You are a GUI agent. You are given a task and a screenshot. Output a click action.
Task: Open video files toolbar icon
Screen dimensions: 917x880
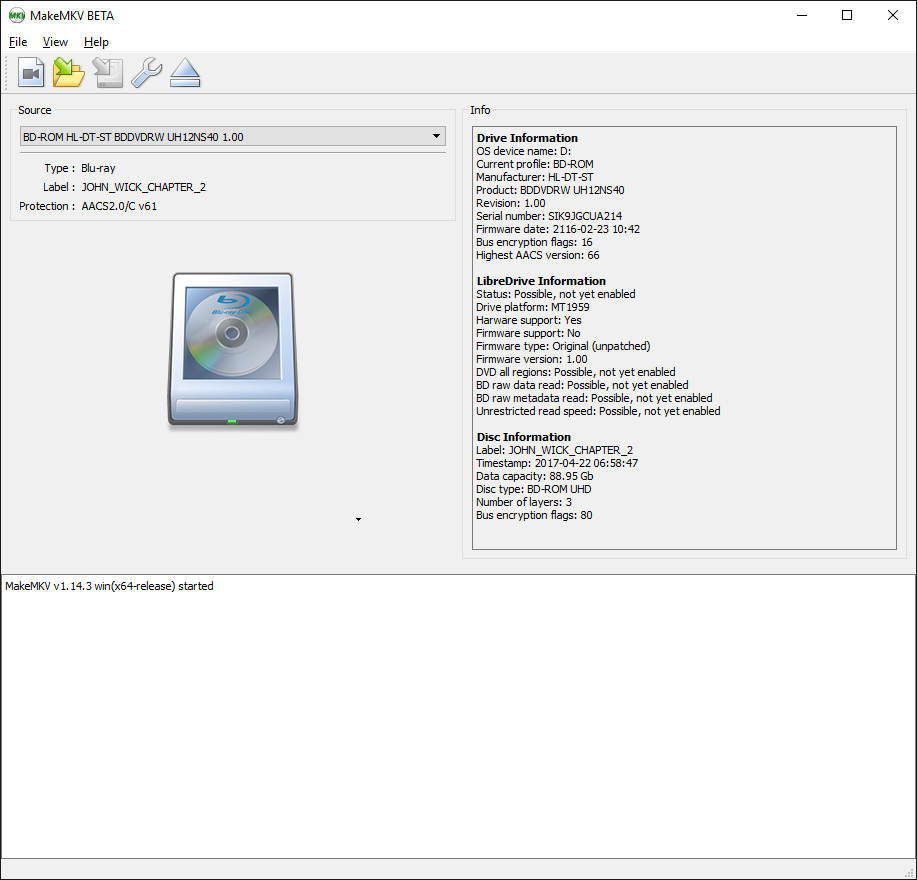[31, 73]
